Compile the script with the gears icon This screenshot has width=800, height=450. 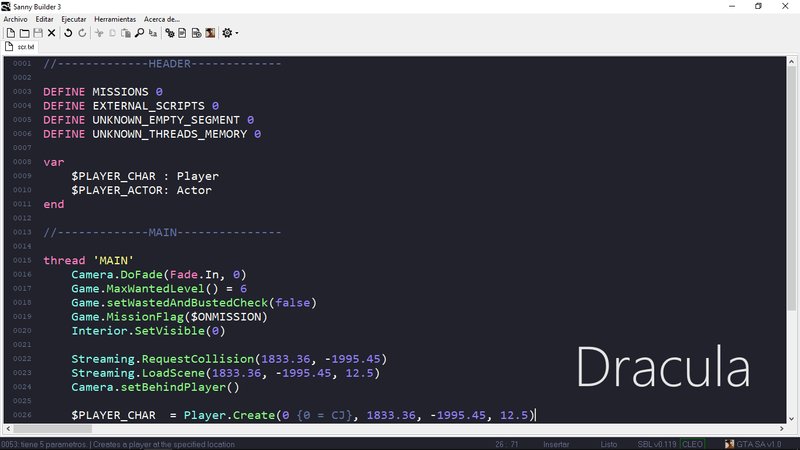(170, 33)
